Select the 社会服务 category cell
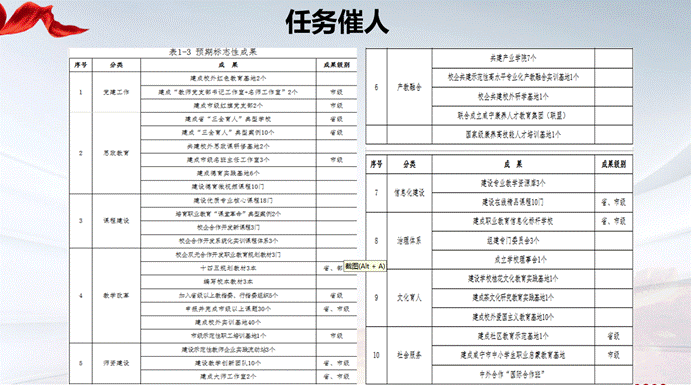The height and width of the screenshot is (385, 691). [x=409, y=355]
